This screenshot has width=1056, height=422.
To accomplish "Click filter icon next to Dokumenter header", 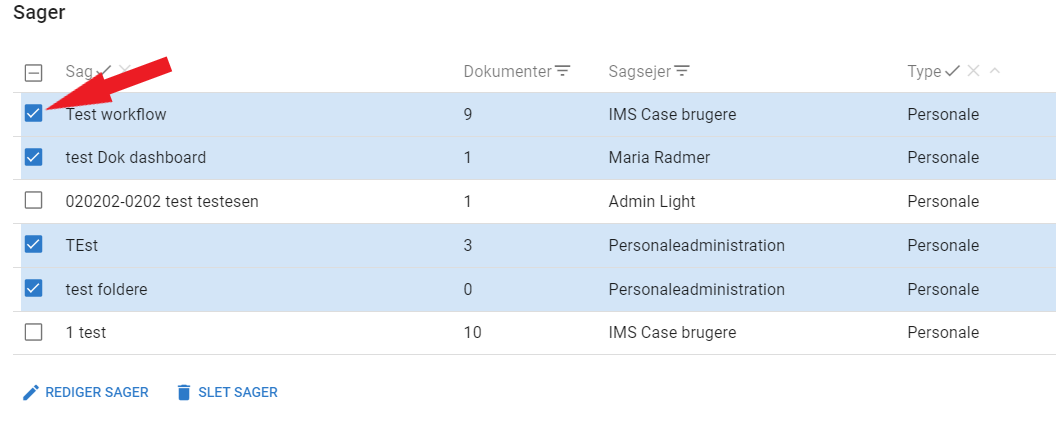I will tap(563, 71).
